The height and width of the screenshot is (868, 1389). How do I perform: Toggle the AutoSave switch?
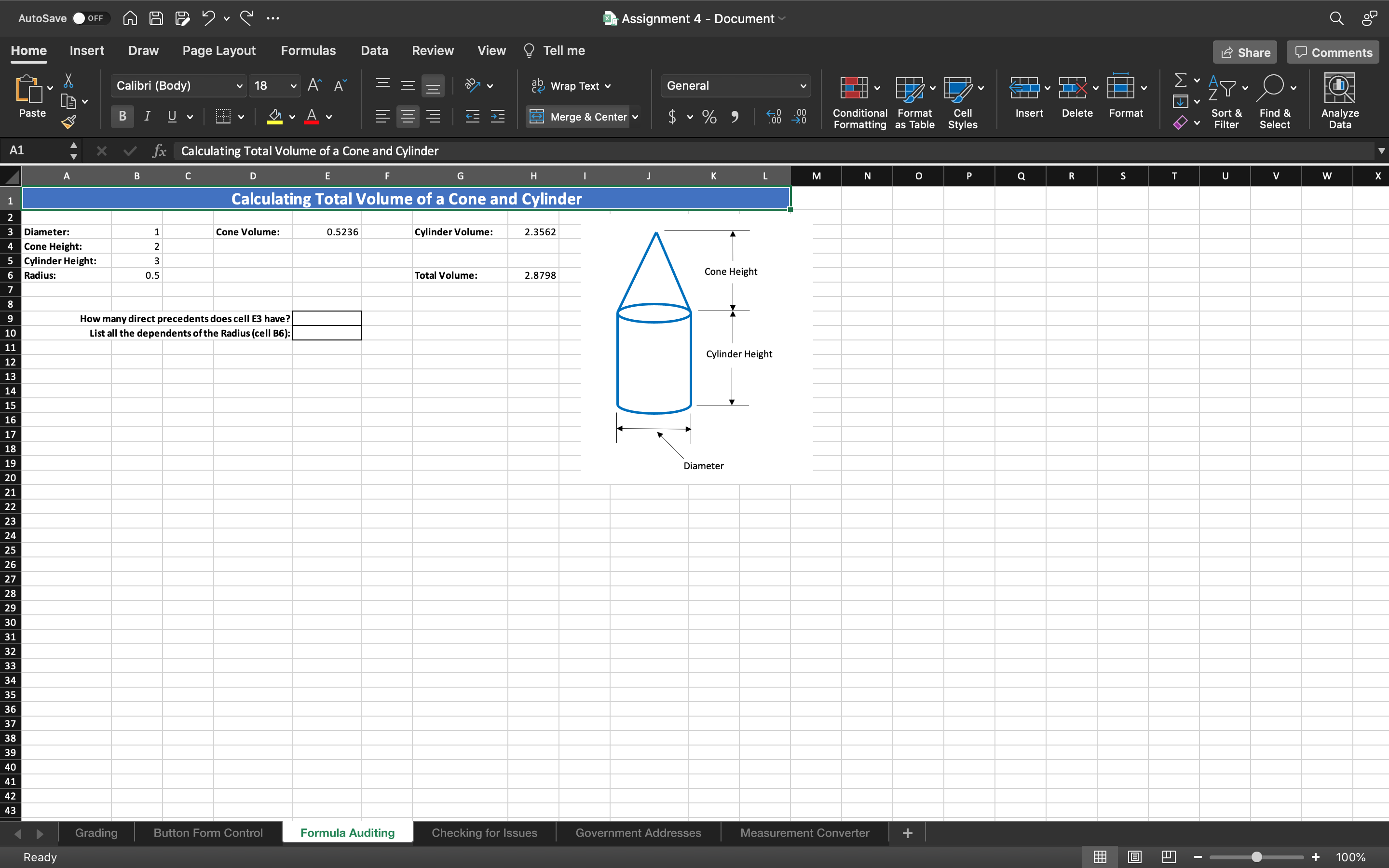click(88, 18)
